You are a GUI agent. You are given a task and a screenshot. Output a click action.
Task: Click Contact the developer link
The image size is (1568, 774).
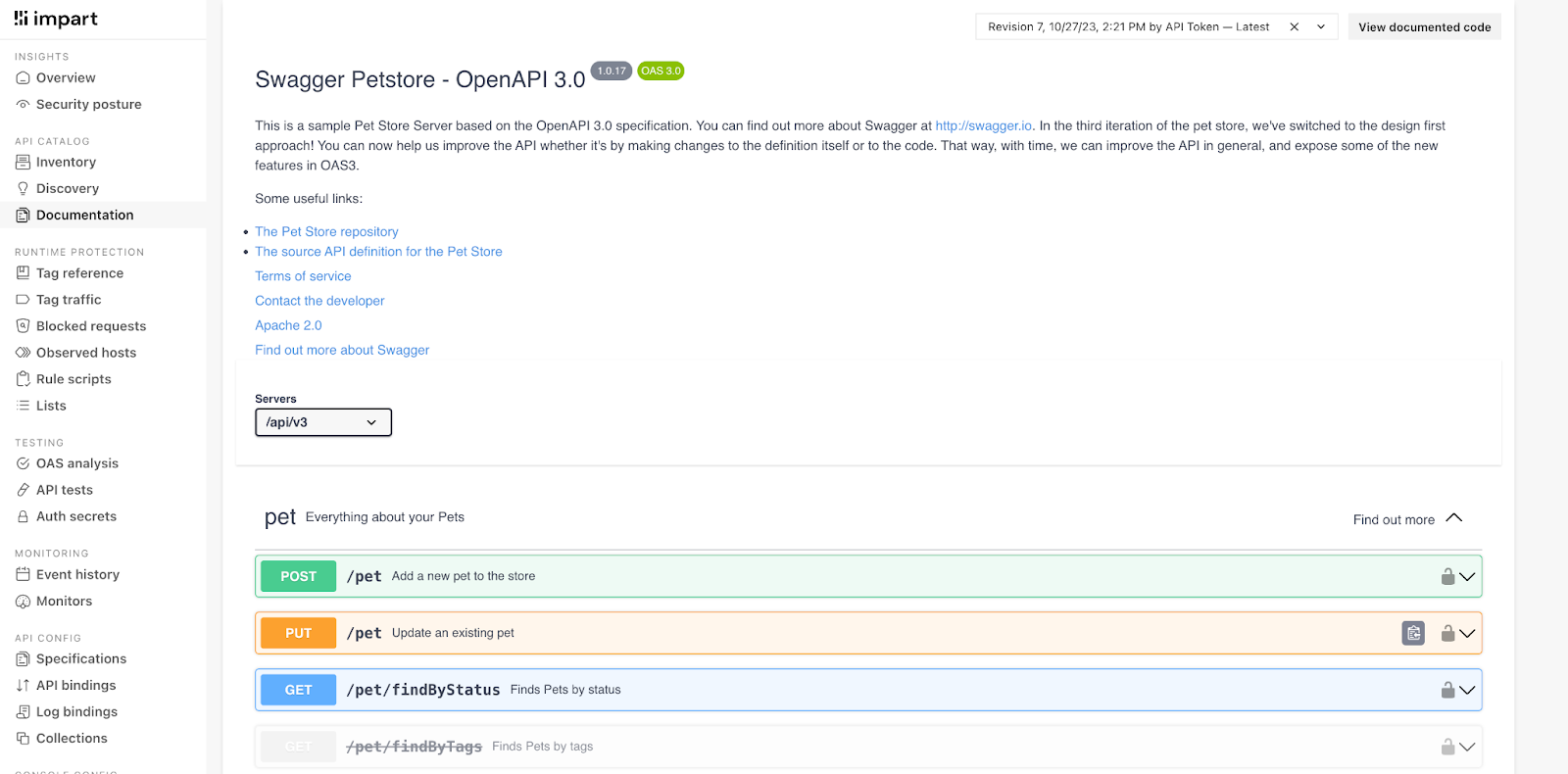tap(319, 301)
